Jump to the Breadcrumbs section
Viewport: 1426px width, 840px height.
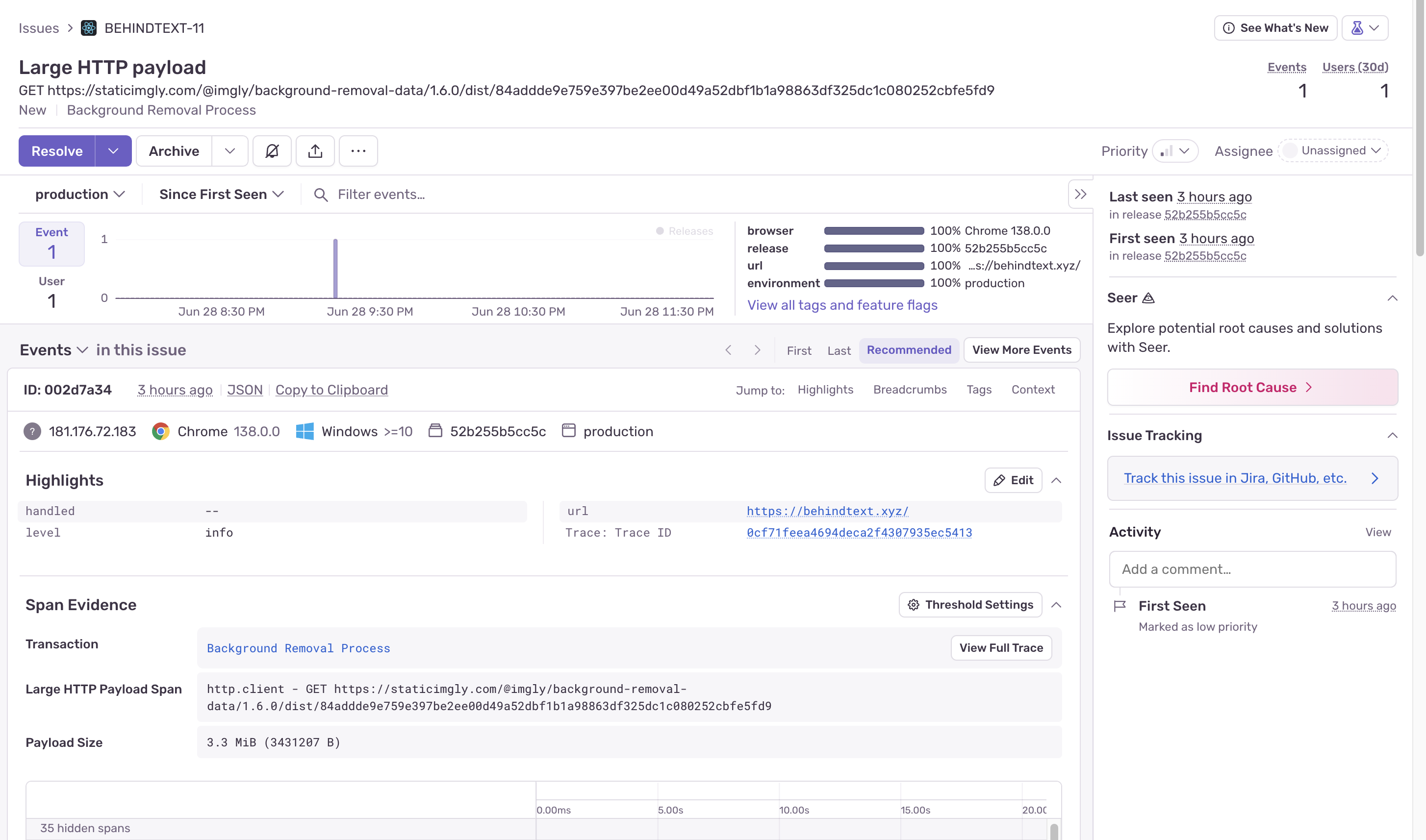point(910,390)
